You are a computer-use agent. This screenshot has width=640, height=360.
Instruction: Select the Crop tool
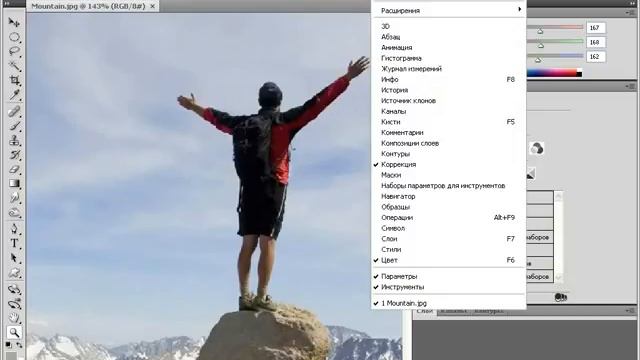[14, 80]
